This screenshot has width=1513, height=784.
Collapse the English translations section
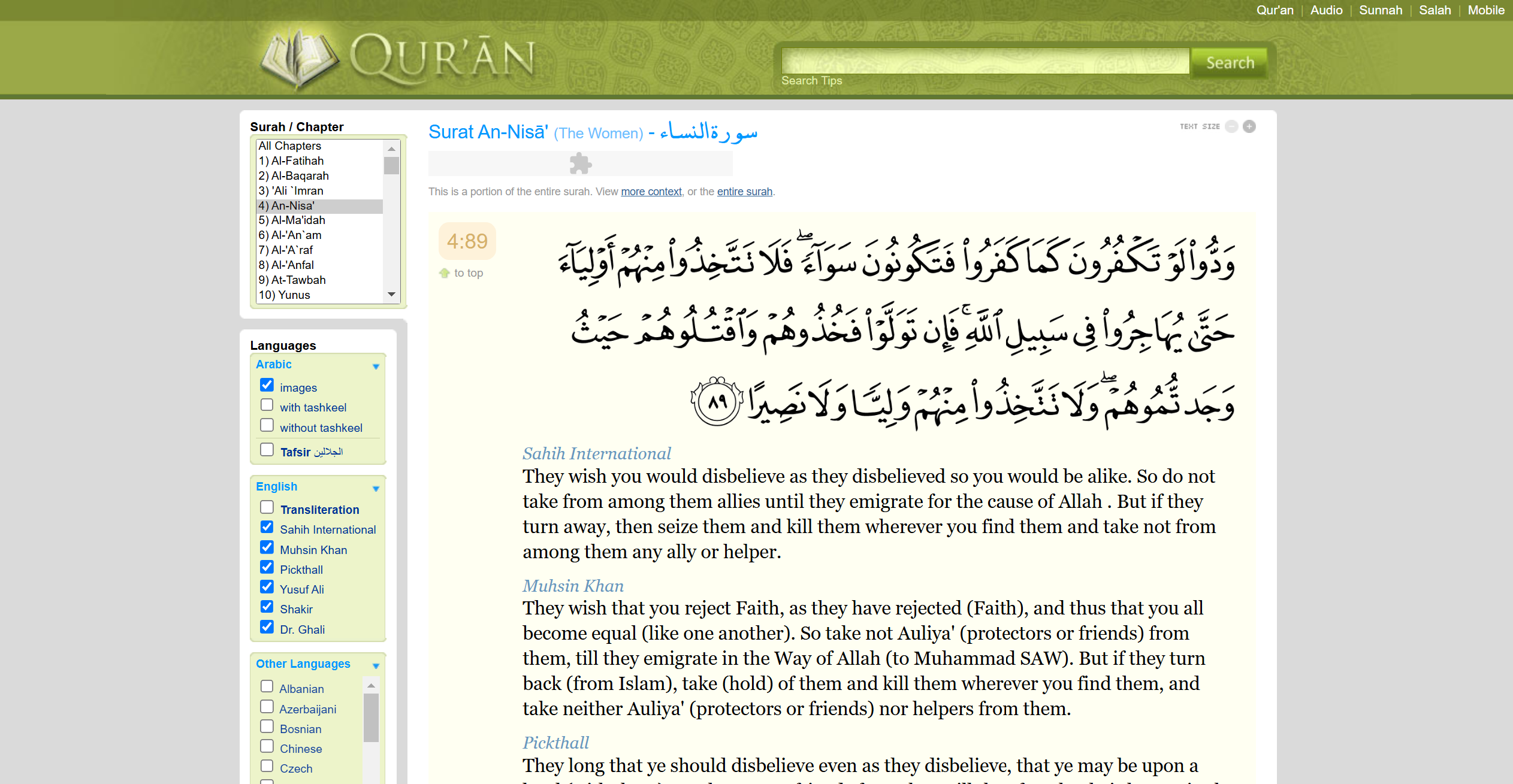(376, 489)
